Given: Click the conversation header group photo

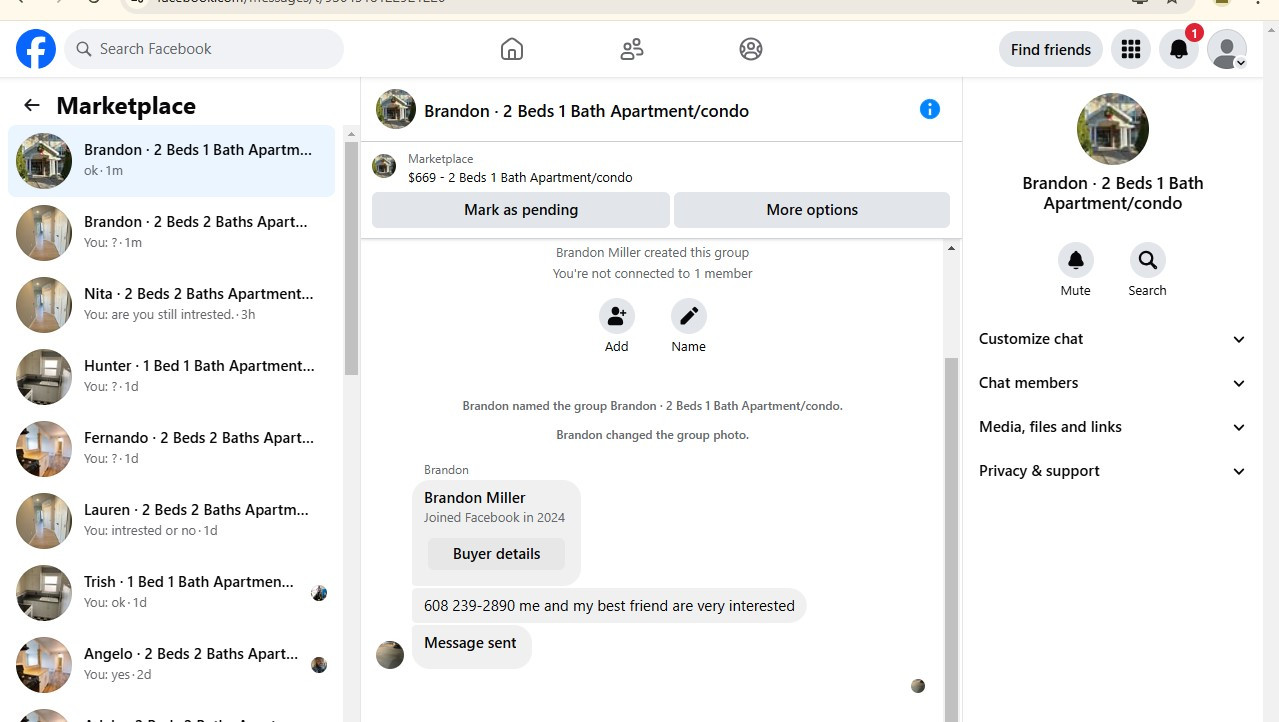Looking at the screenshot, I should coord(396,109).
